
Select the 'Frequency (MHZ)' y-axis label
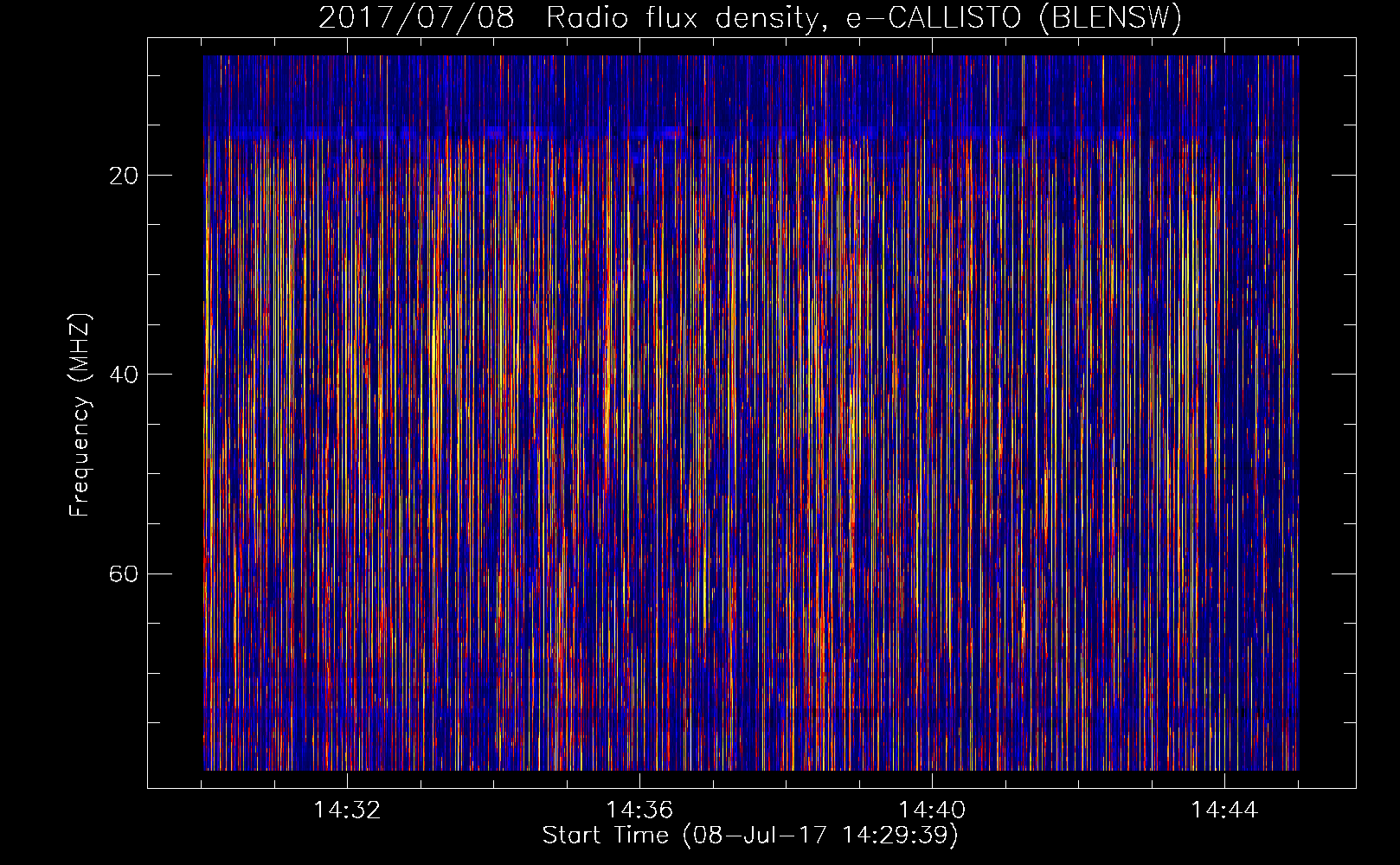click(x=79, y=415)
